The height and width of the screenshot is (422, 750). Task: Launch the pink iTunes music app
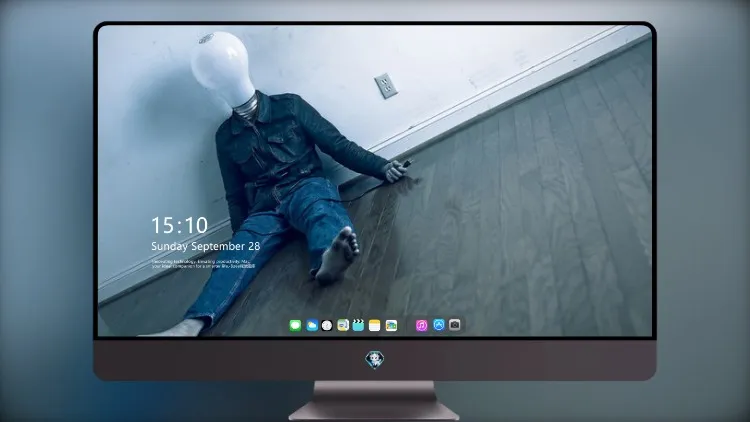coord(422,326)
